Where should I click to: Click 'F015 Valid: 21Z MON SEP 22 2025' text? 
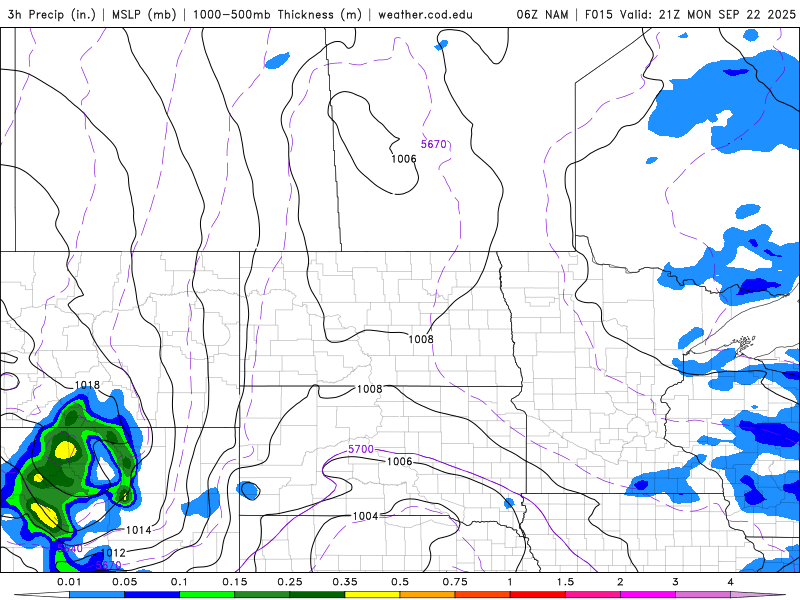pyautogui.click(x=690, y=14)
